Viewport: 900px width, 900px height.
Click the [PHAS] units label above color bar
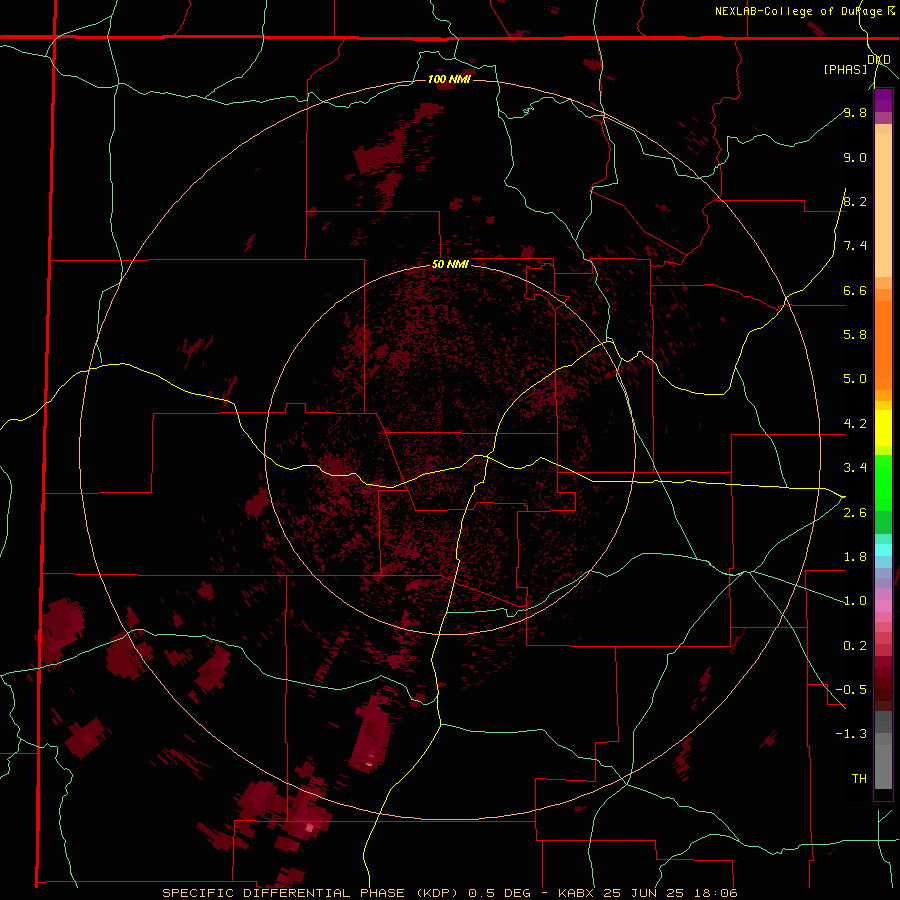tap(845, 69)
